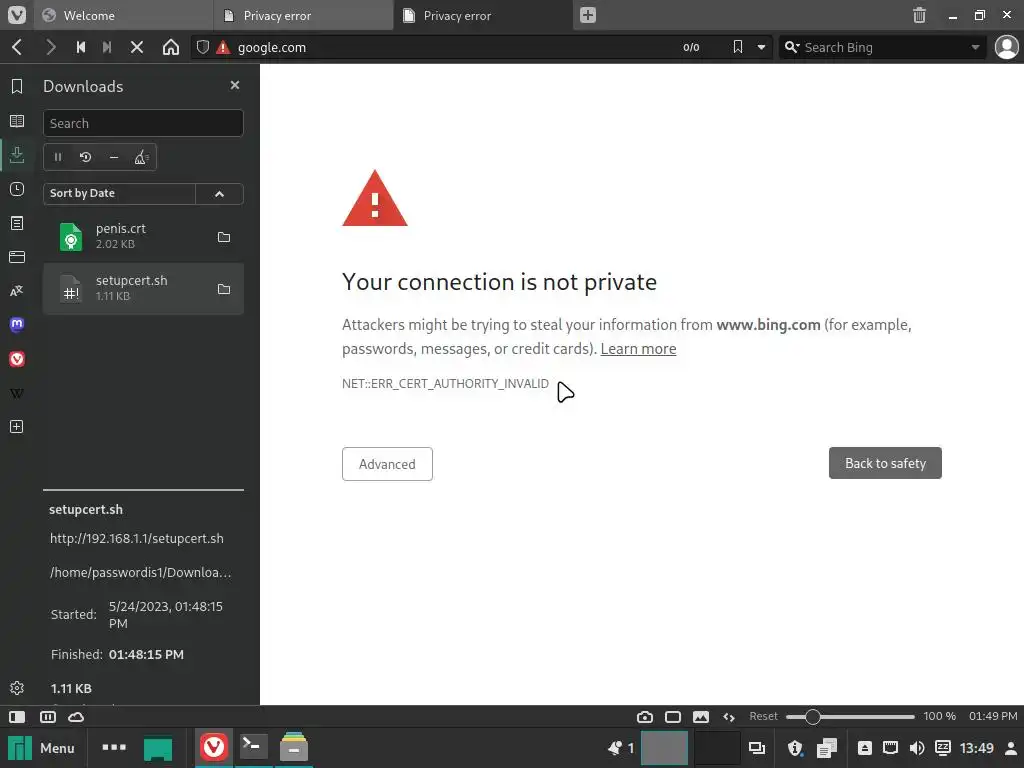Screen dimensions: 1024x768
Task: Open the Translate panel
Action: click(17, 291)
